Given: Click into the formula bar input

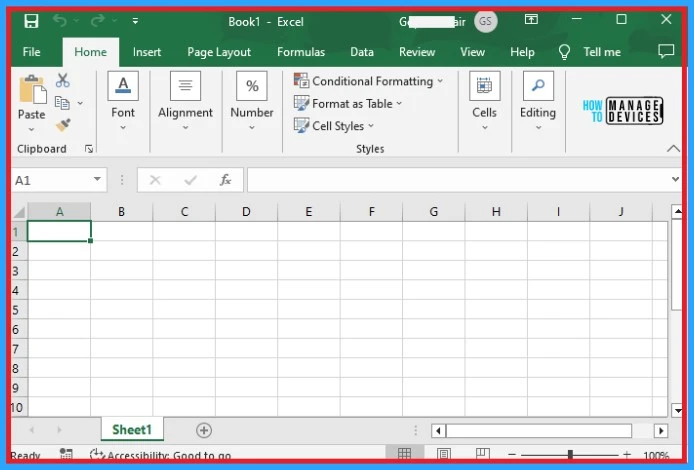Looking at the screenshot, I should click(x=458, y=180).
